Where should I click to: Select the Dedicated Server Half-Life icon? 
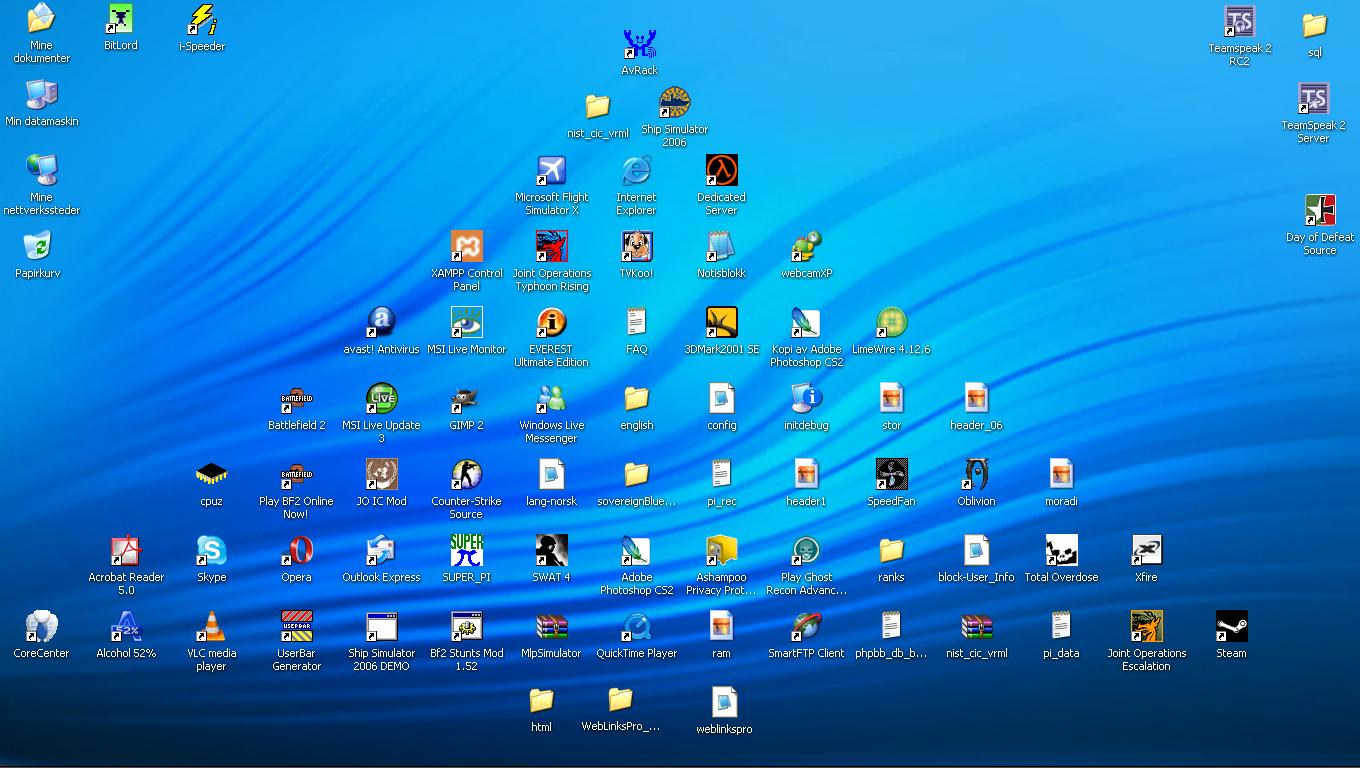pyautogui.click(x=721, y=171)
